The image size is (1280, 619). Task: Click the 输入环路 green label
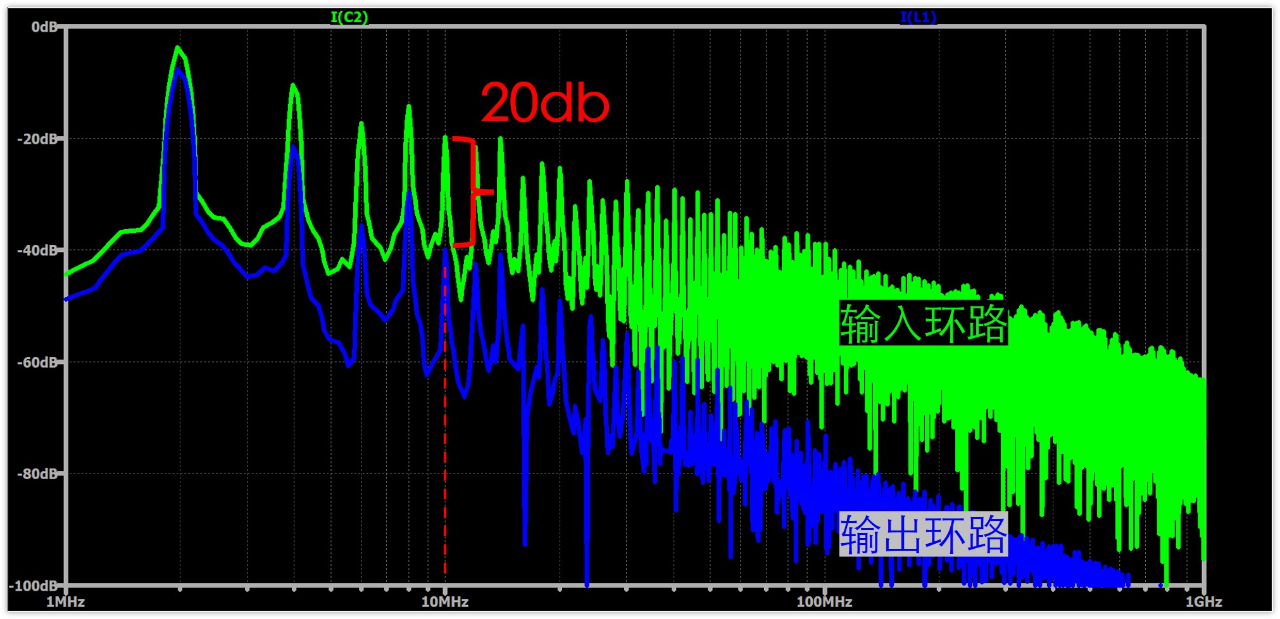tap(923, 324)
